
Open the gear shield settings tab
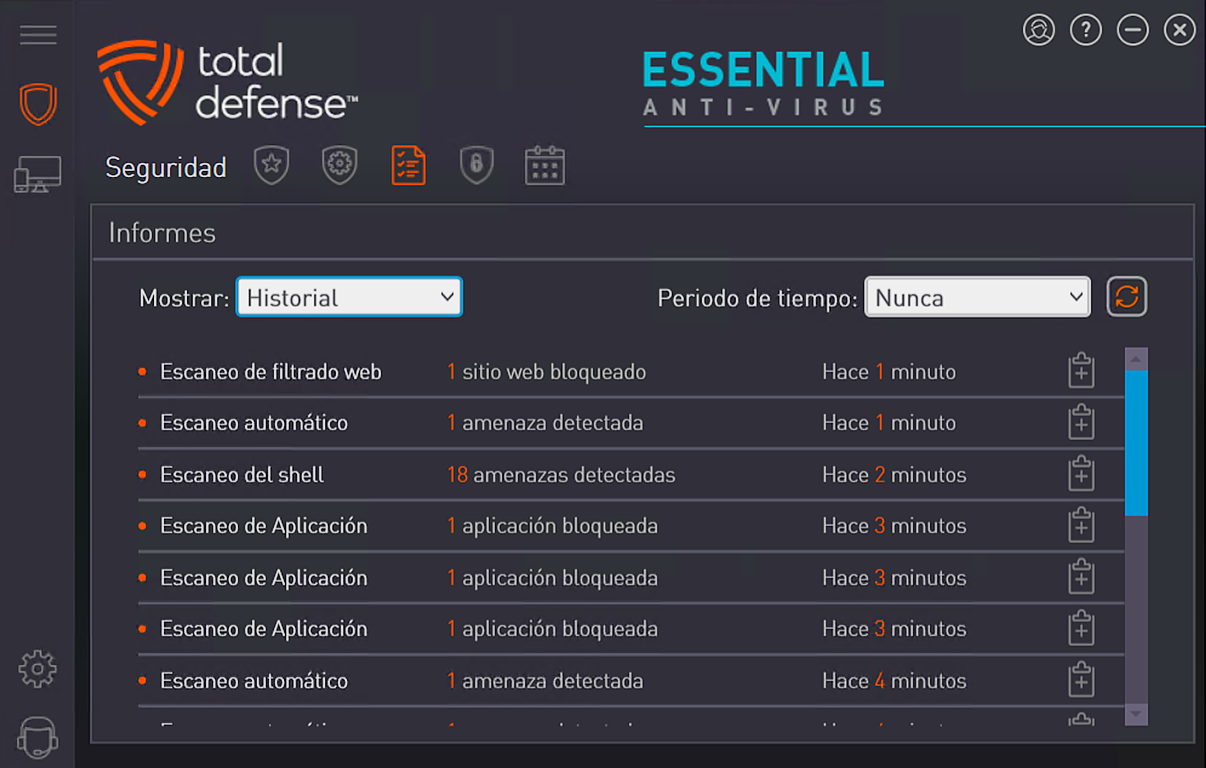[x=340, y=165]
